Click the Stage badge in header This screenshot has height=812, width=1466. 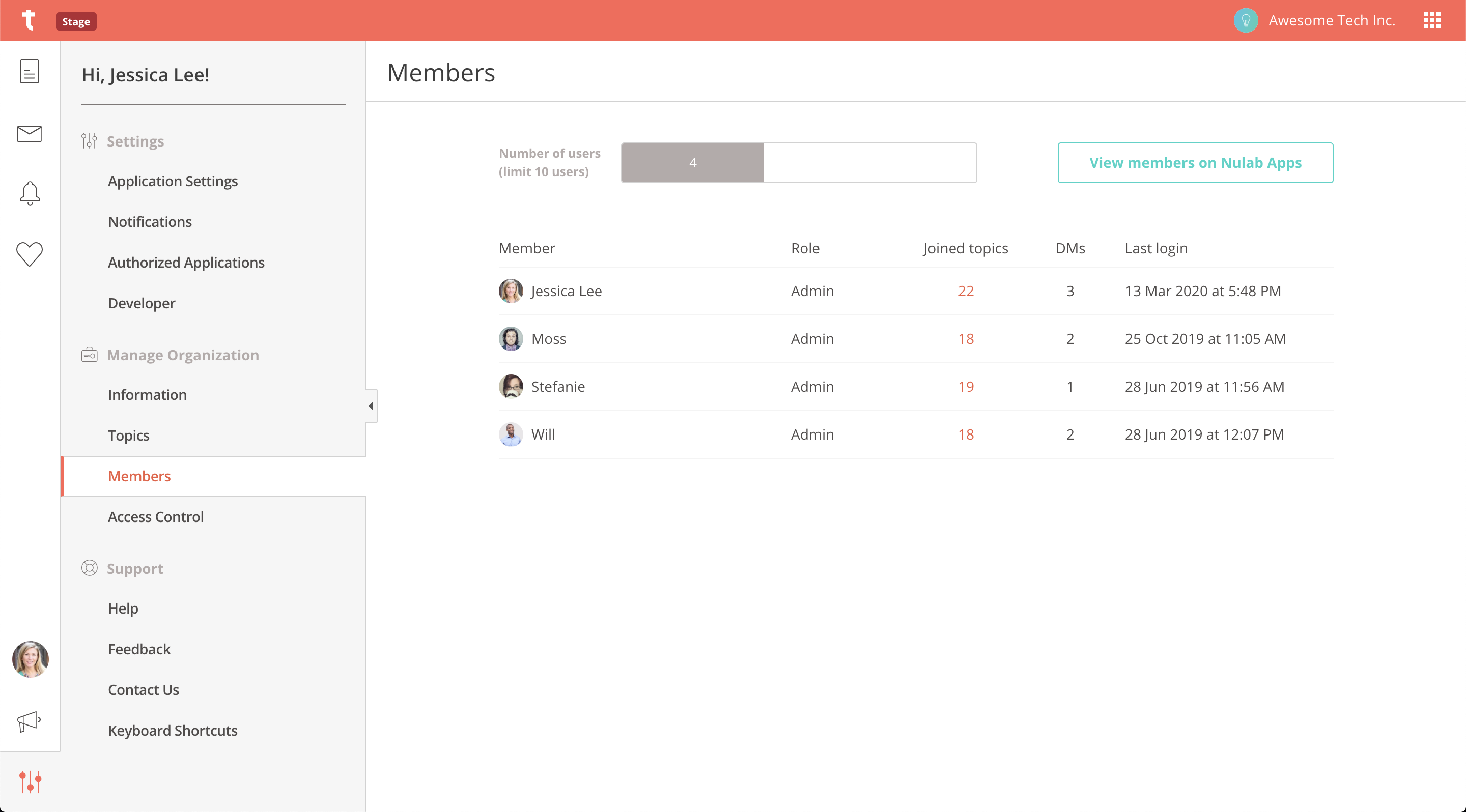coord(76,21)
